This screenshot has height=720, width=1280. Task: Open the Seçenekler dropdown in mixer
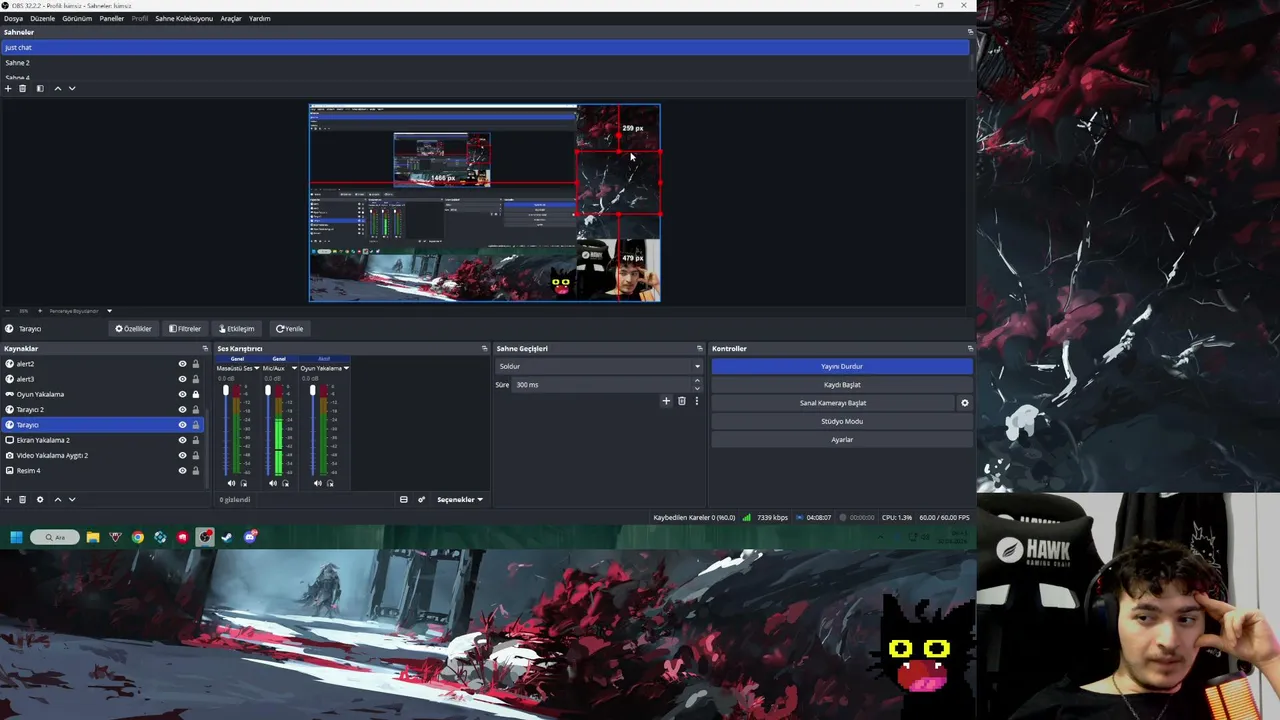(460, 499)
